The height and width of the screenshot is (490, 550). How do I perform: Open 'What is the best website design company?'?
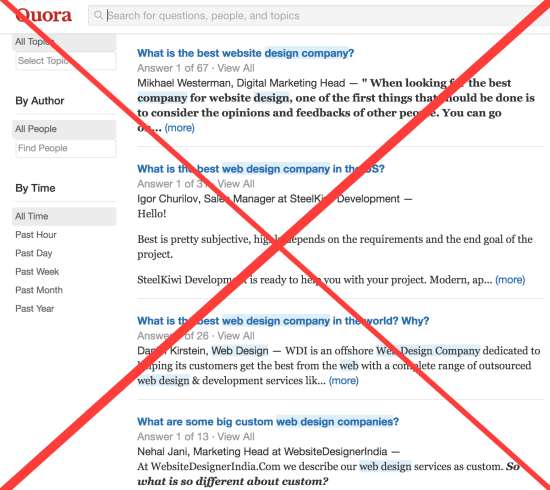coord(246,53)
